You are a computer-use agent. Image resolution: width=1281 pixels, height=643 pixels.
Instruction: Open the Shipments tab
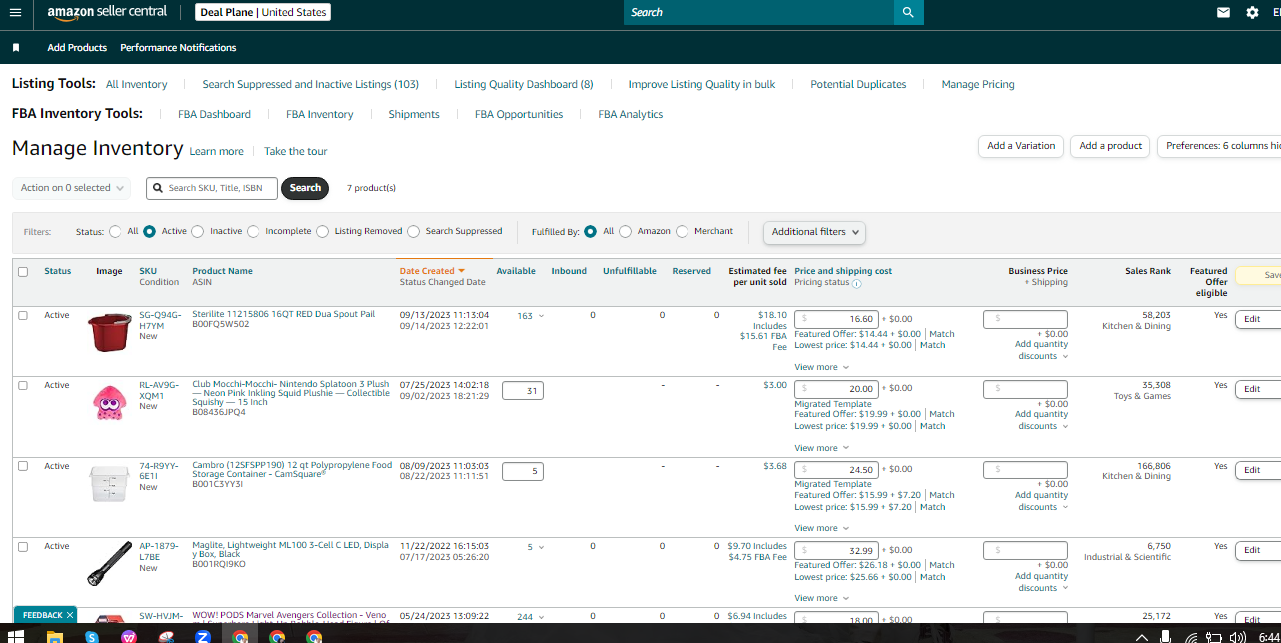point(414,114)
